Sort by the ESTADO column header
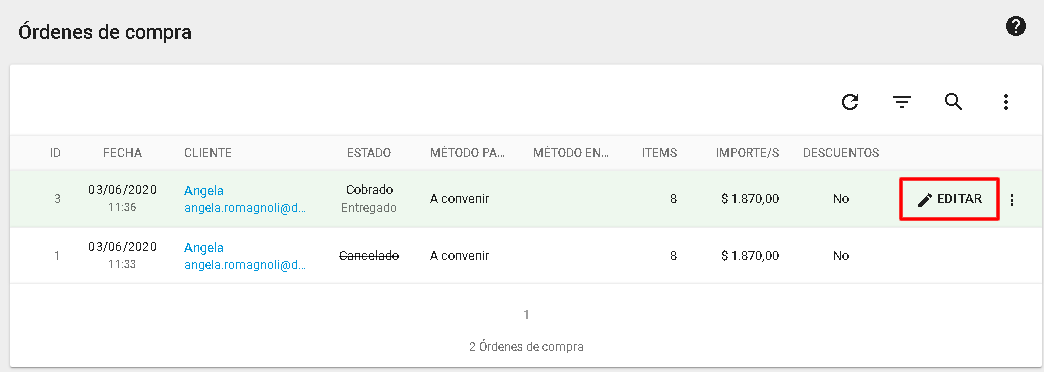The width and height of the screenshot is (1044, 372). pyautogui.click(x=369, y=152)
